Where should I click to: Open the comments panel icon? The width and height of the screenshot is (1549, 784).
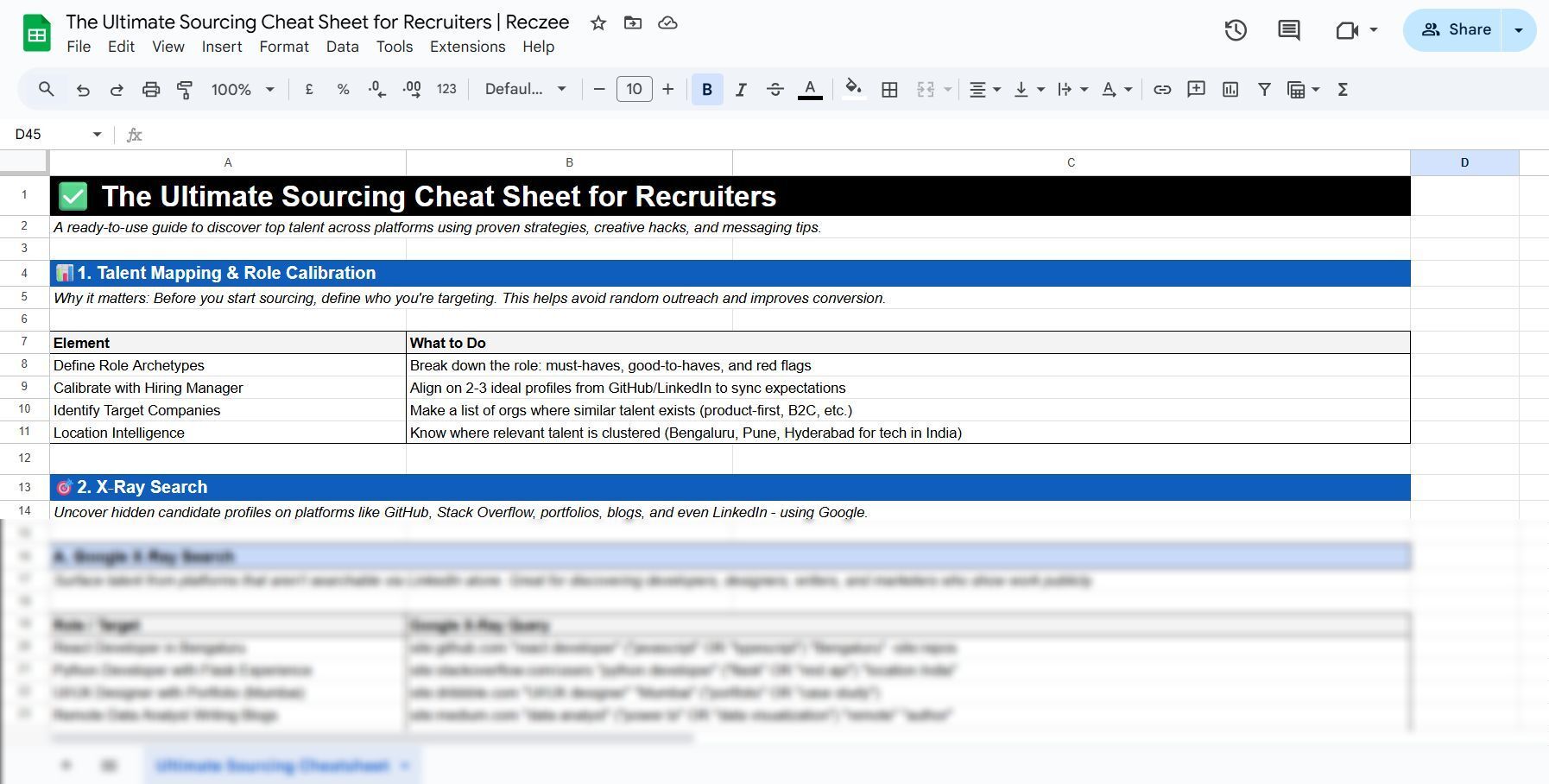coord(1289,30)
